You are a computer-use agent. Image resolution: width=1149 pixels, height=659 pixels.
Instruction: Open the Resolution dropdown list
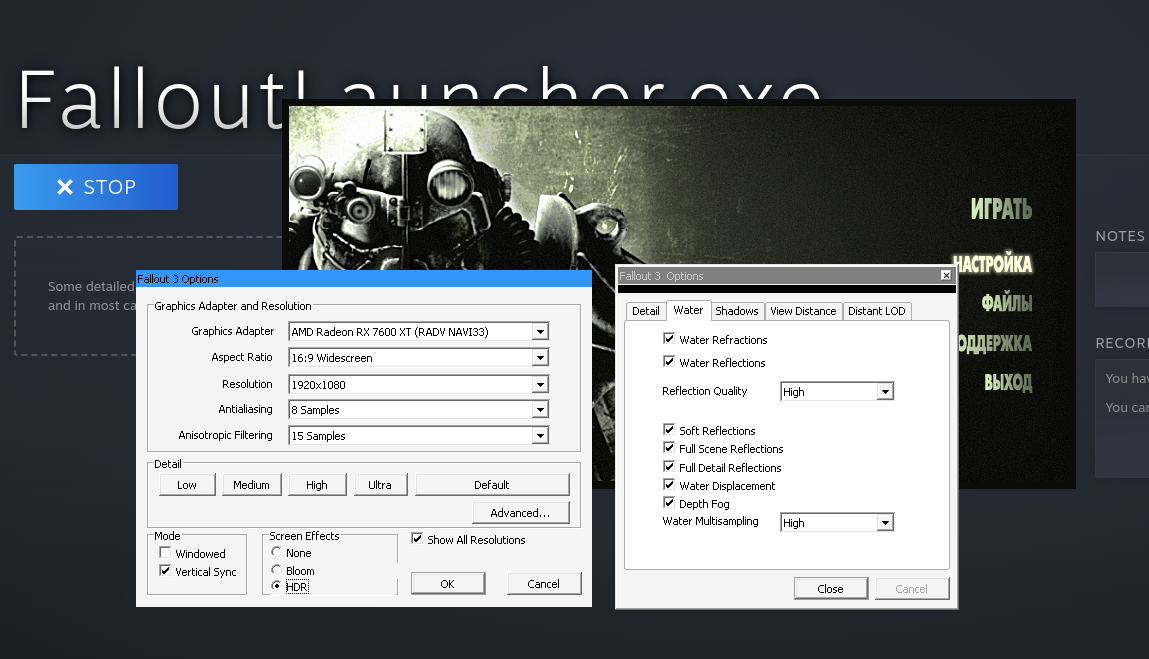(x=540, y=385)
